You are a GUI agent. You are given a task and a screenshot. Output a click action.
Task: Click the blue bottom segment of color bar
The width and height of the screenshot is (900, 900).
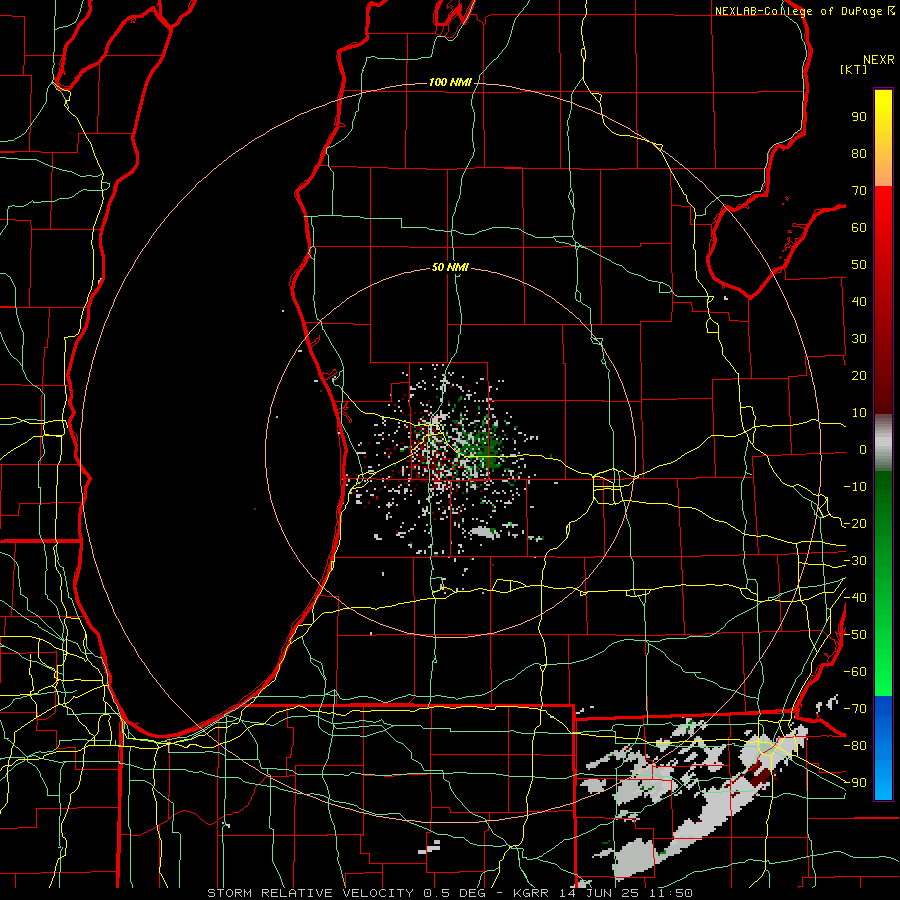pos(883,747)
